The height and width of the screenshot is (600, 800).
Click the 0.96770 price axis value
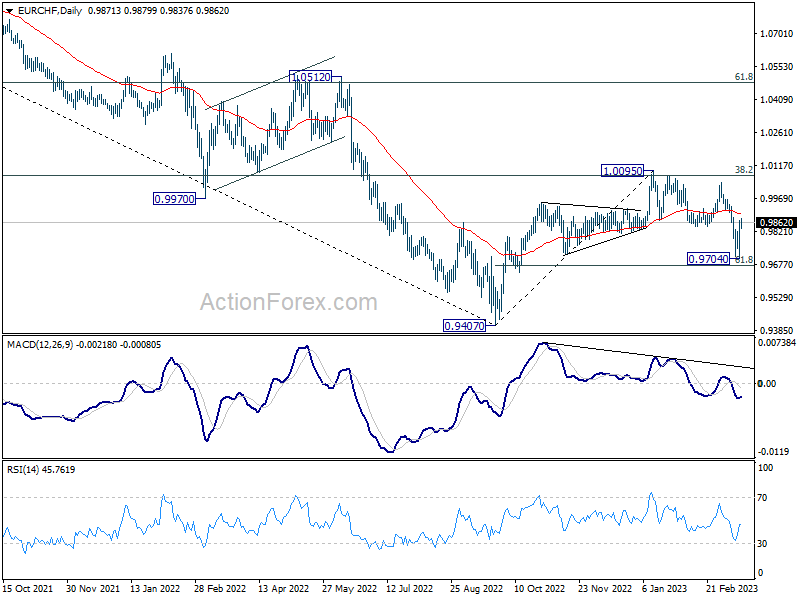click(777, 264)
